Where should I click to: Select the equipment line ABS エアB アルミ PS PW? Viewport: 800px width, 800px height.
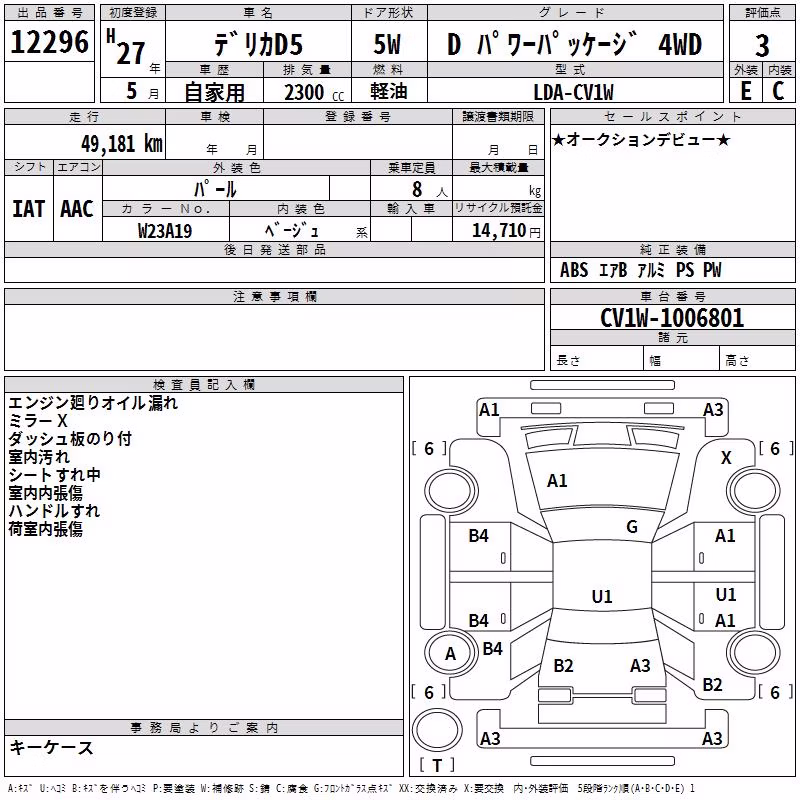pos(640,270)
